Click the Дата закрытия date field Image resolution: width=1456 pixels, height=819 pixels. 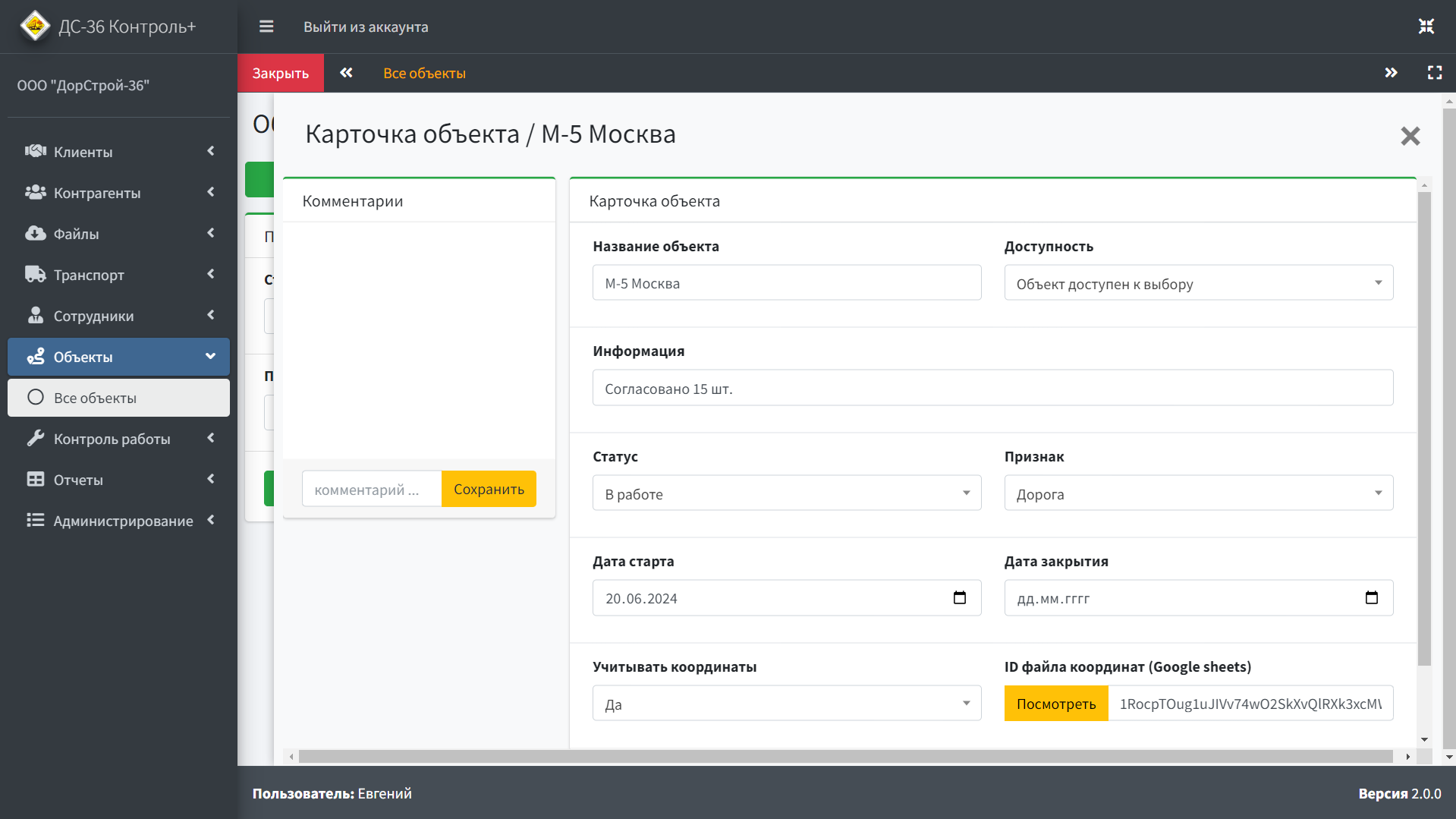(x=1199, y=598)
